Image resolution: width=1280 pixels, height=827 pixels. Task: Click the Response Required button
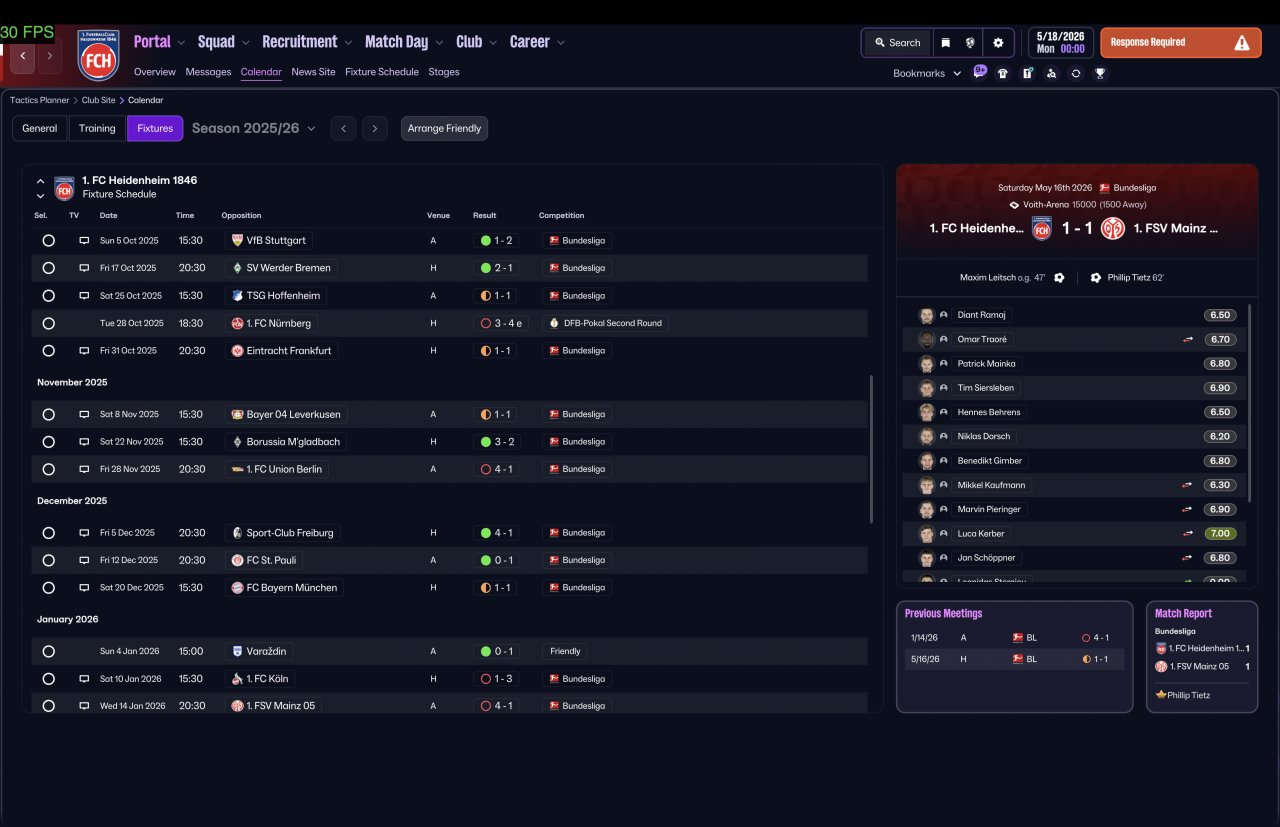1180,43
